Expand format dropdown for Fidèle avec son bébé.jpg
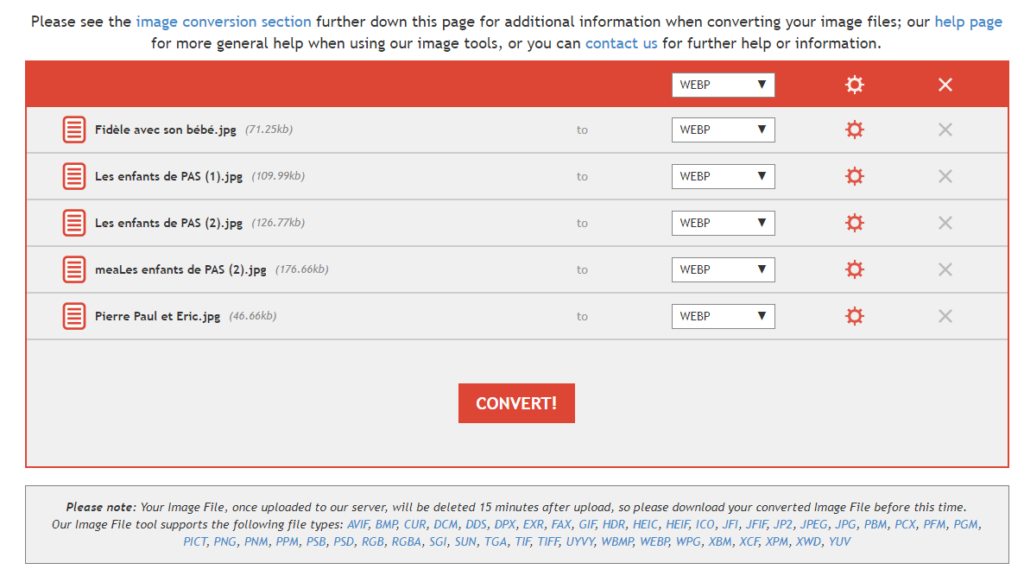The image size is (1024, 582). point(723,130)
